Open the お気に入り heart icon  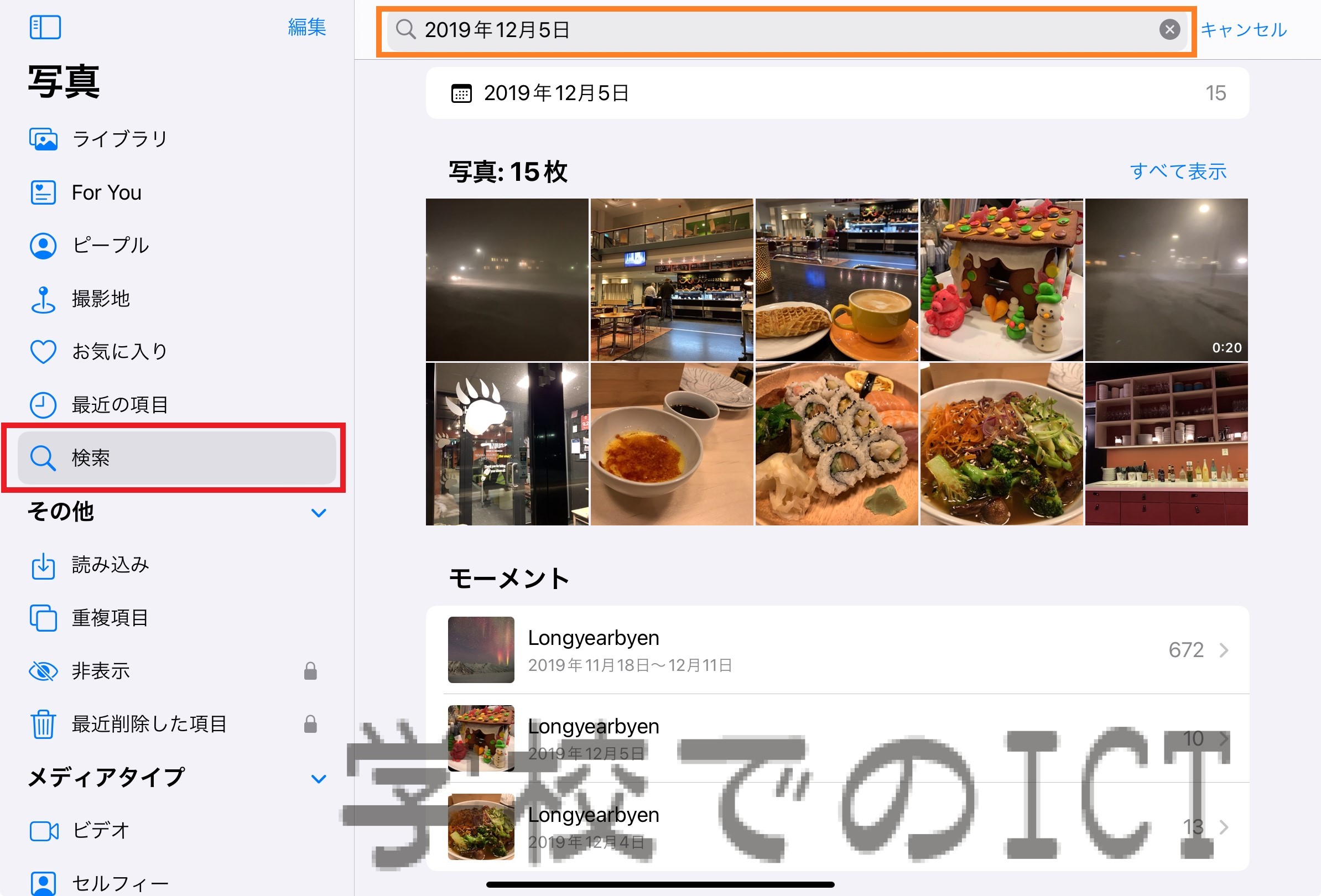(43, 352)
